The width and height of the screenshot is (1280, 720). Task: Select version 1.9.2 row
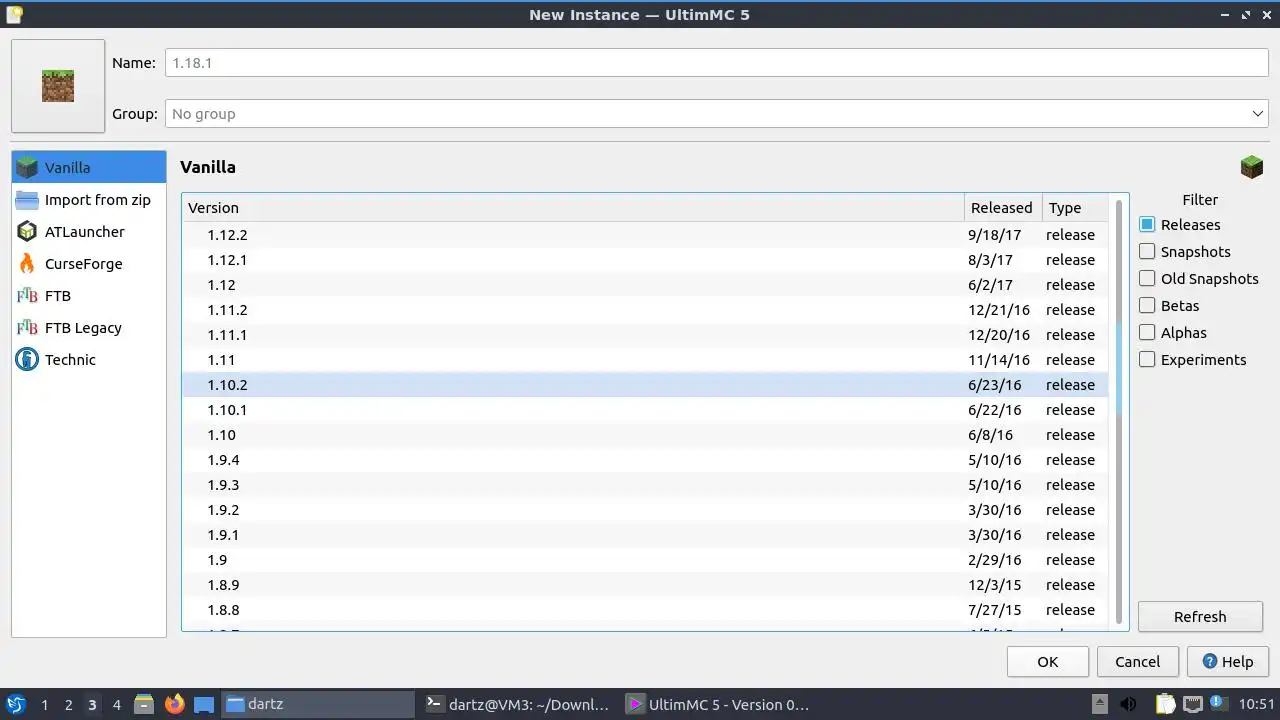[x=645, y=510]
